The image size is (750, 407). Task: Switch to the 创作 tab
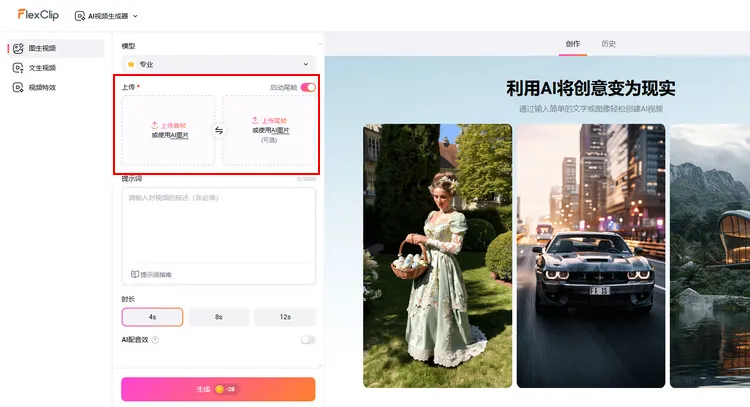(573, 44)
